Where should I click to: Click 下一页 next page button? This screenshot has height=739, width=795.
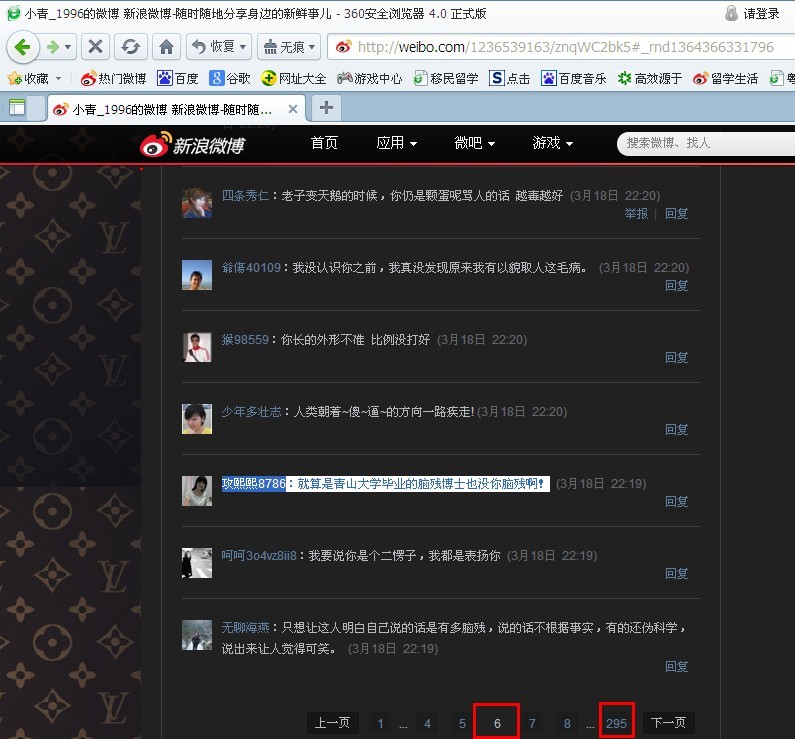pos(668,723)
